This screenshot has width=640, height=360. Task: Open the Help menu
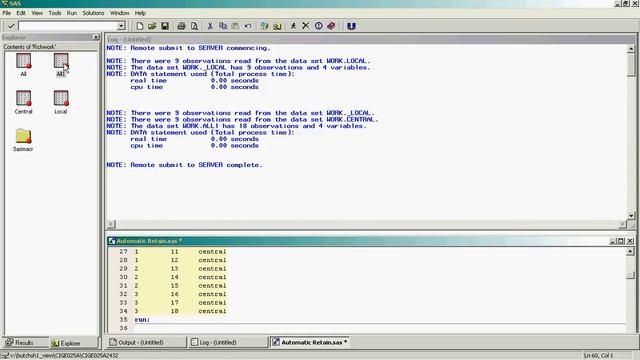coord(140,13)
